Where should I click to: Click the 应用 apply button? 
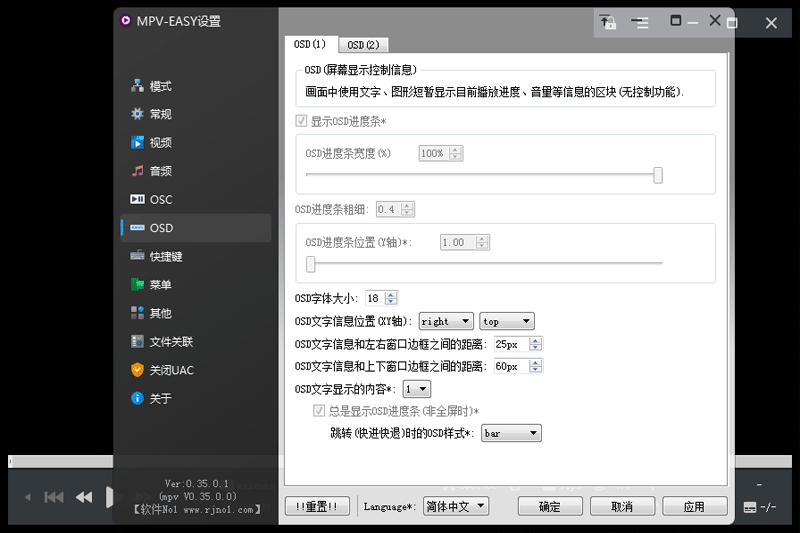pos(694,506)
